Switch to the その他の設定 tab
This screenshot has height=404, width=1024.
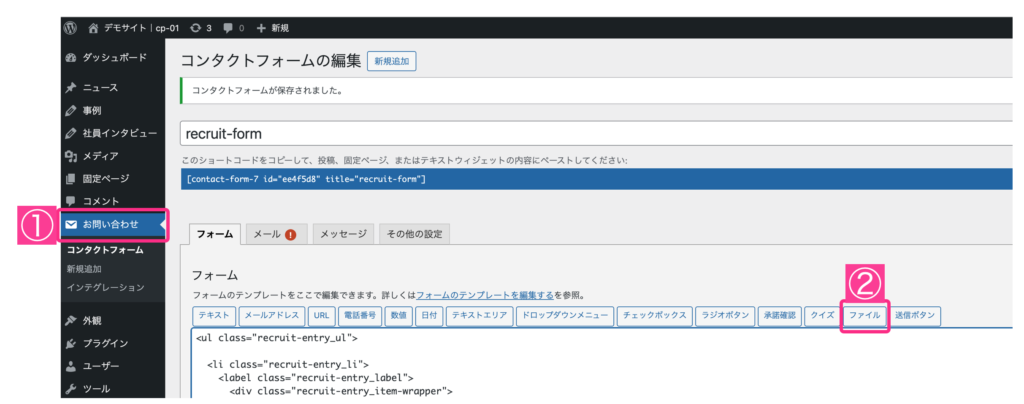pyautogui.click(x=414, y=234)
